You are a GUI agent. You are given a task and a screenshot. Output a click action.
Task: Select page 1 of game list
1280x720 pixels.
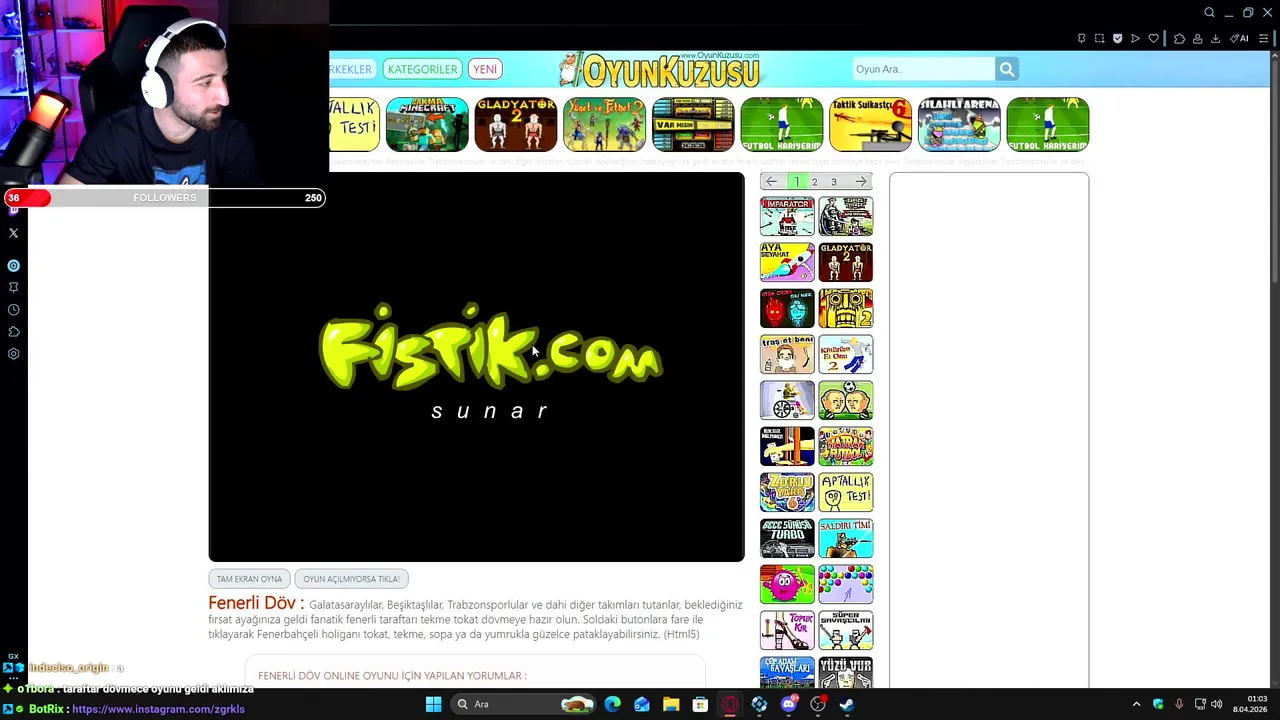click(796, 182)
